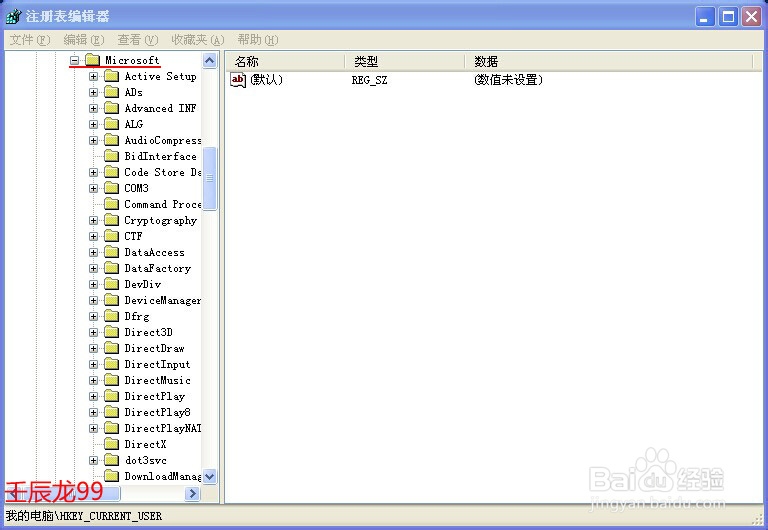Click the Dfrg folder icon

click(112, 316)
